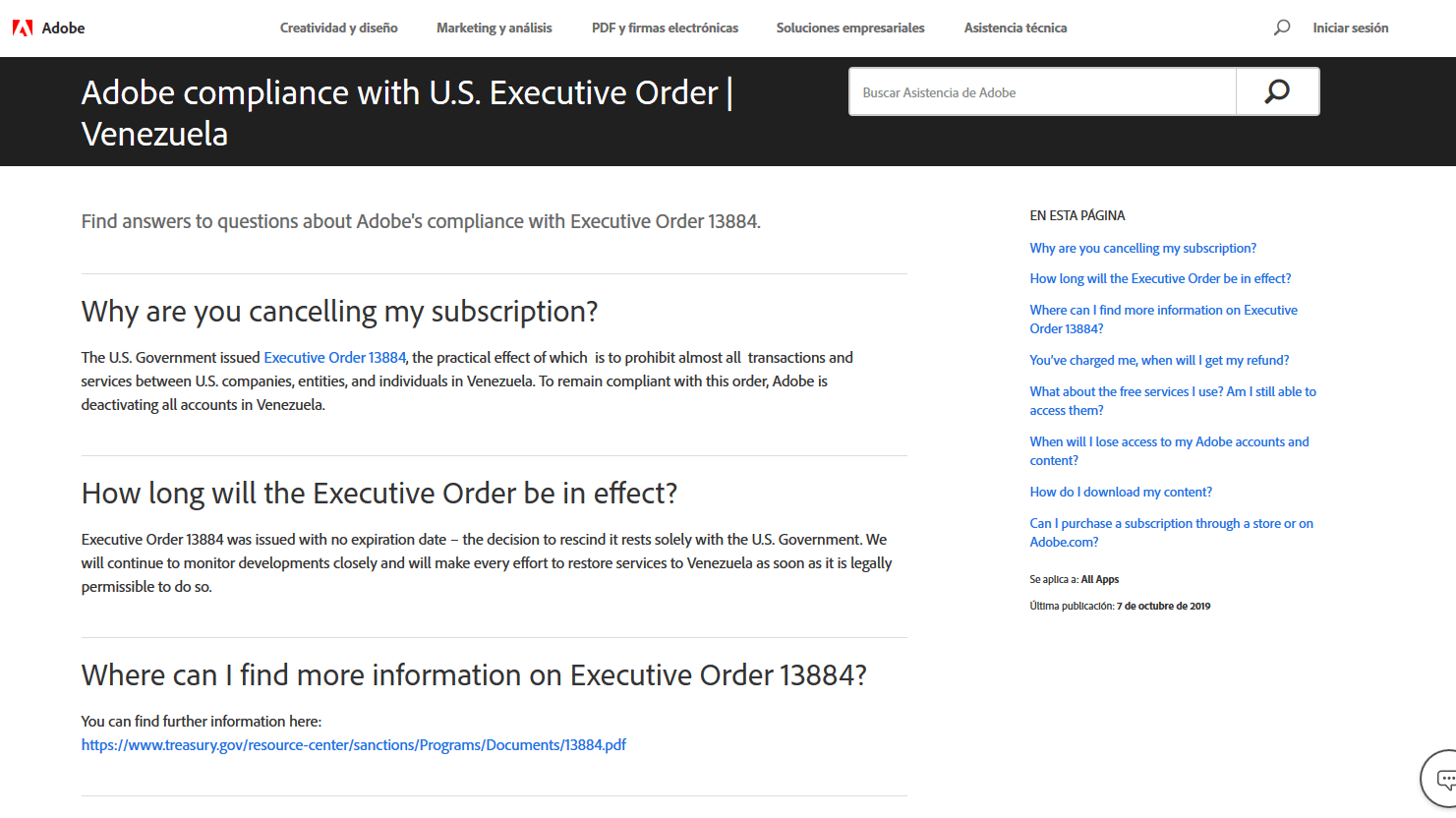
Task: Jump to What about the free services
Action: click(1173, 400)
